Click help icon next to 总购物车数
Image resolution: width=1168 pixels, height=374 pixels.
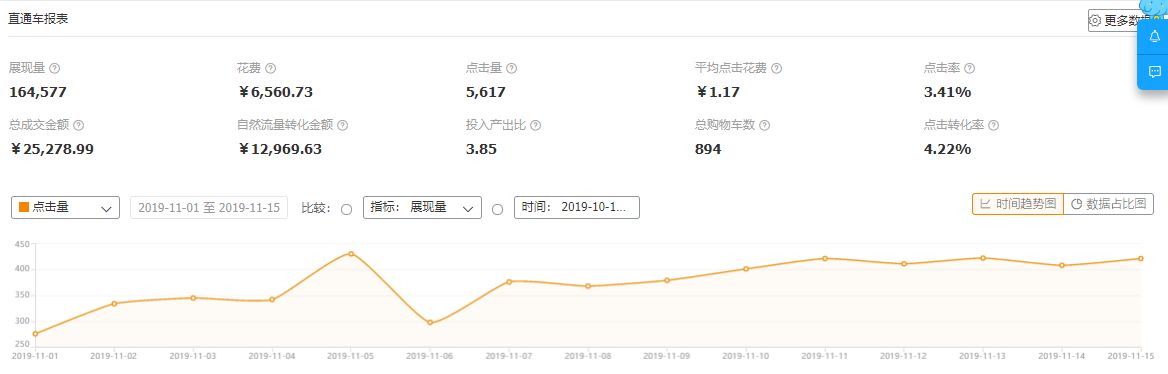click(764, 126)
